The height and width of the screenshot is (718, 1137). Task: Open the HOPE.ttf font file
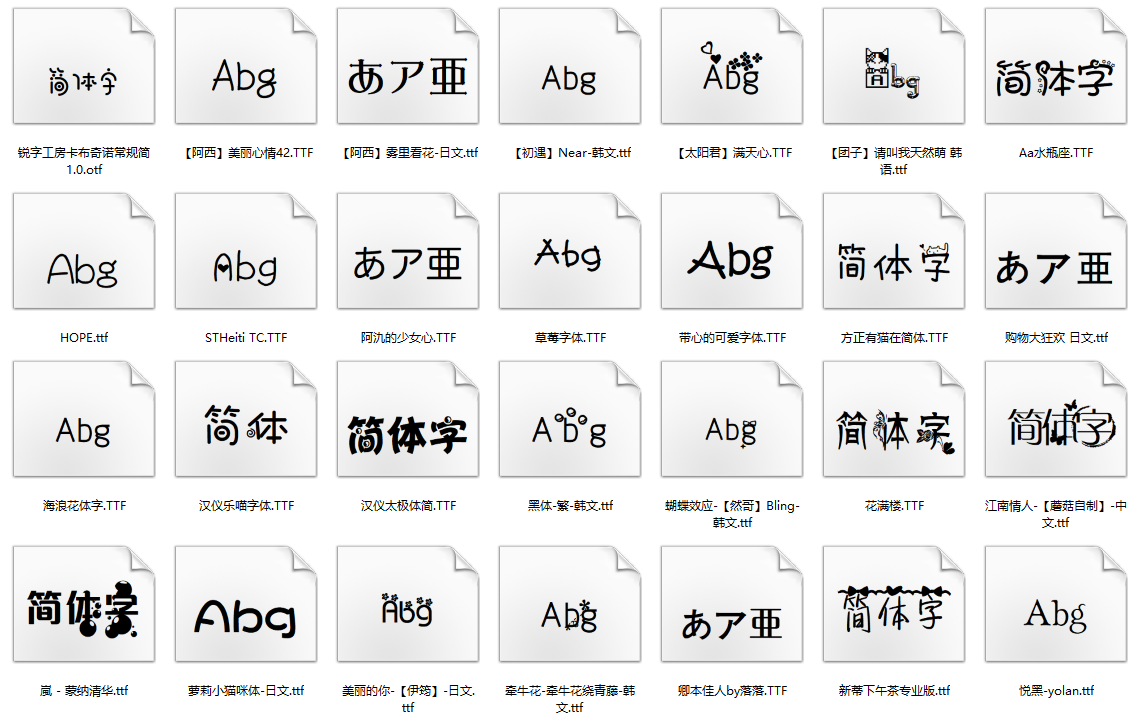(x=84, y=252)
